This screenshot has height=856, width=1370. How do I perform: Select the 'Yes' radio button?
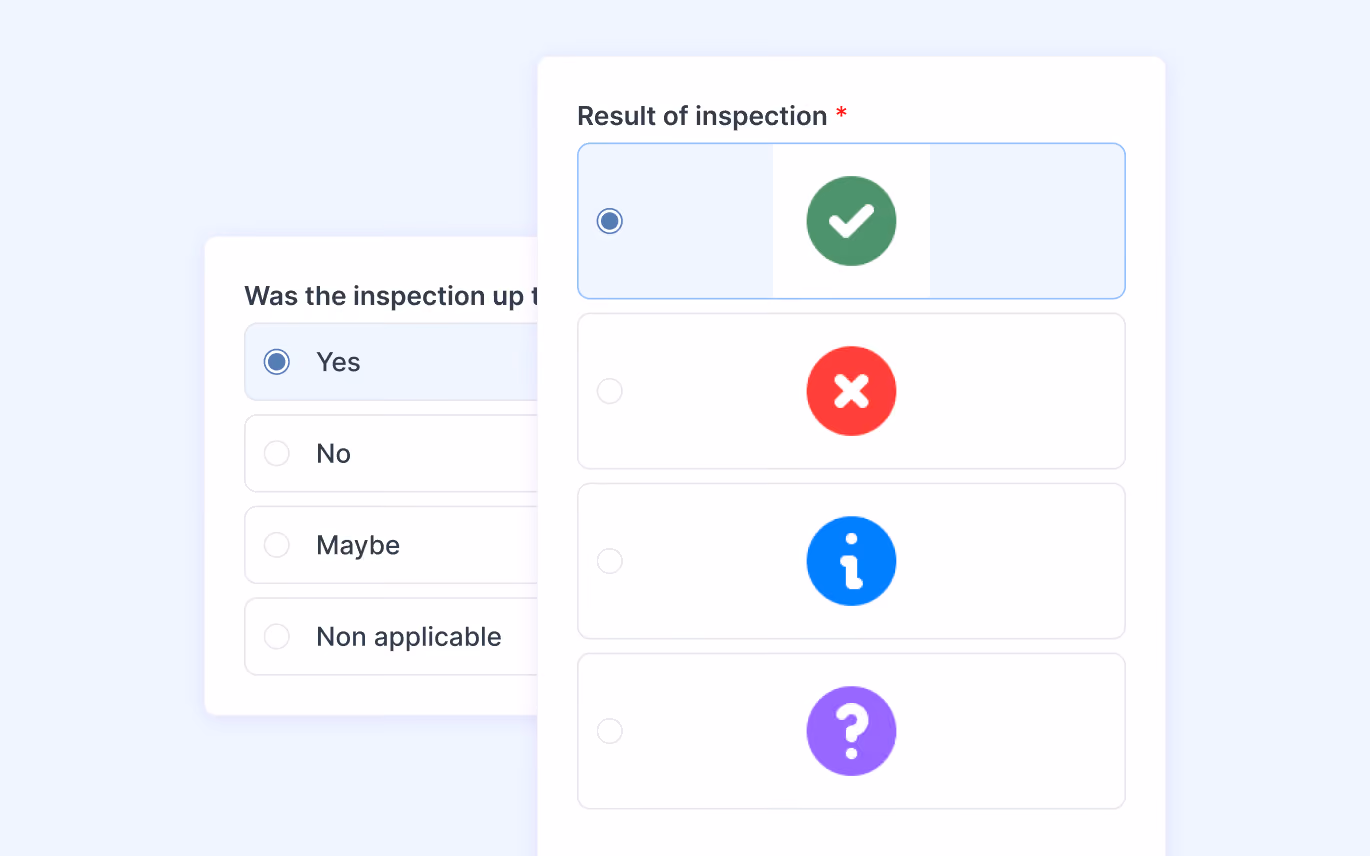[x=277, y=362]
